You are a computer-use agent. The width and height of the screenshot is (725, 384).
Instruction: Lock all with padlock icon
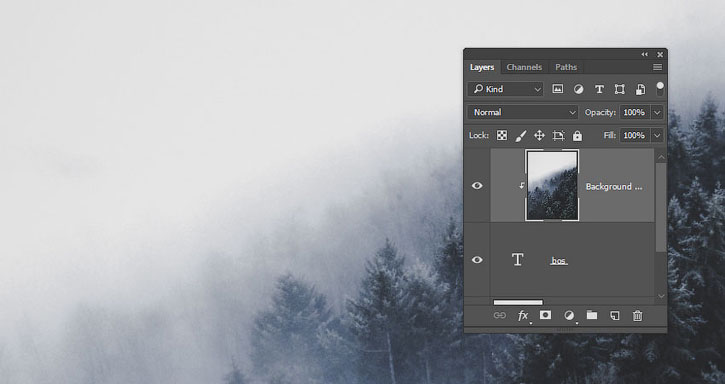[x=578, y=136]
